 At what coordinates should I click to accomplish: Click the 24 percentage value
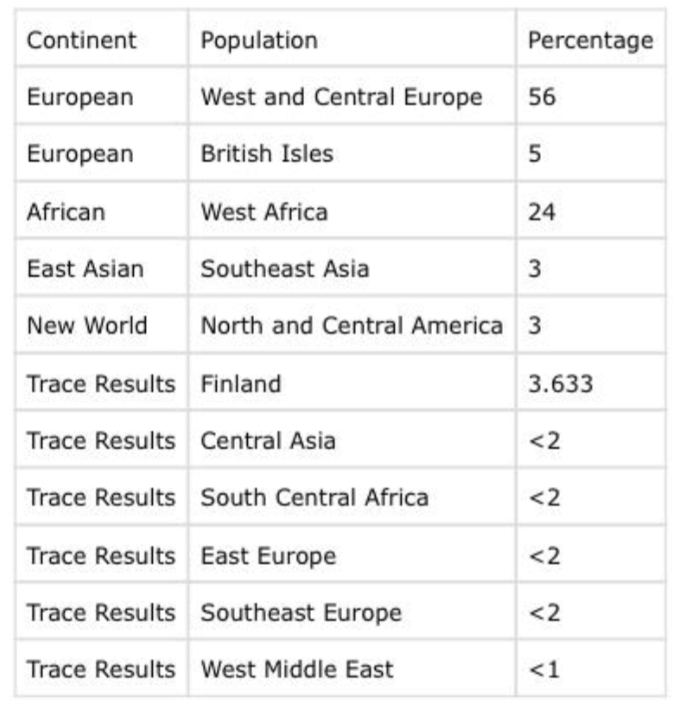click(x=542, y=212)
